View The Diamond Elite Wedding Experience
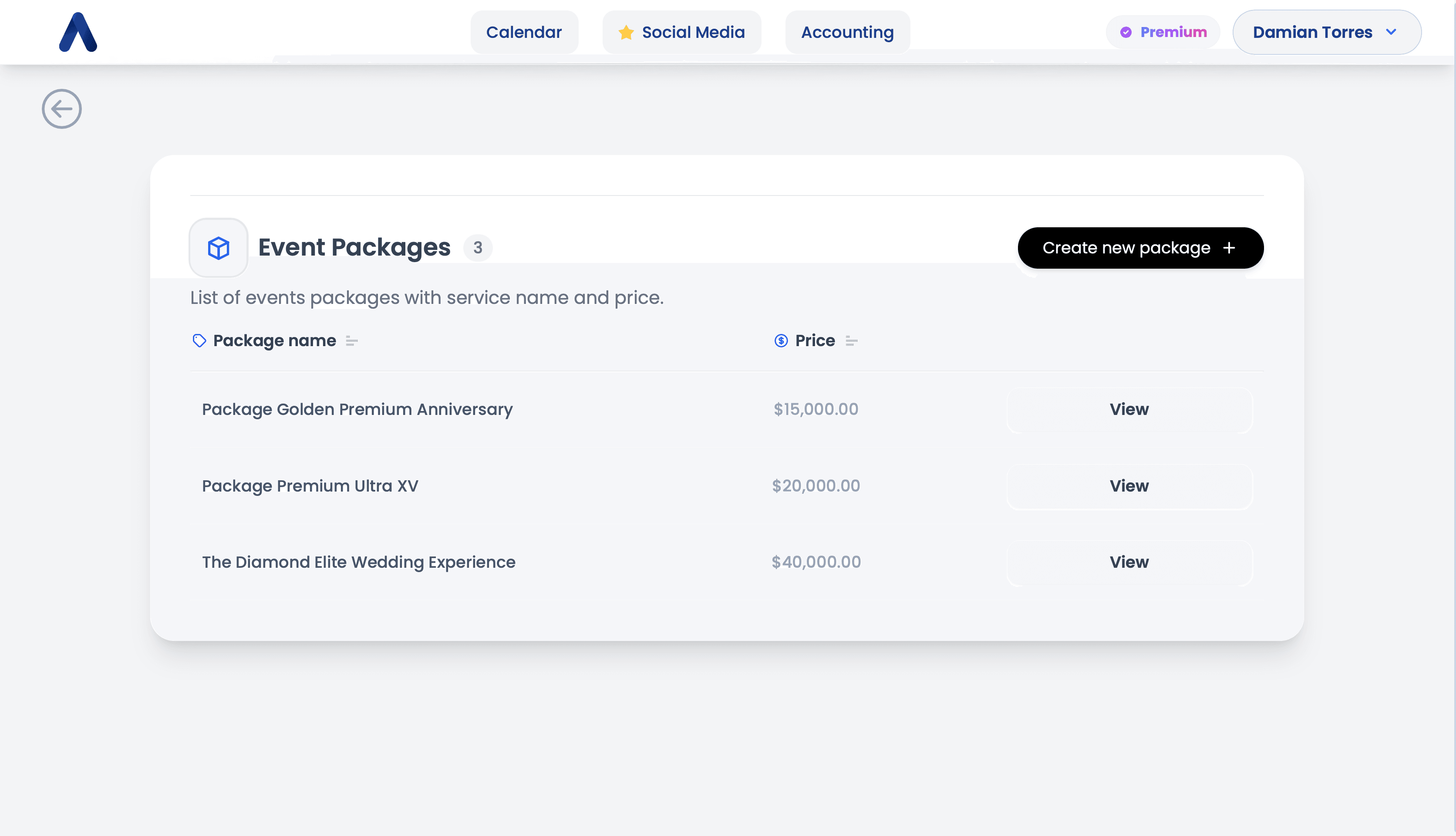The width and height of the screenshot is (1456, 836). click(1129, 562)
